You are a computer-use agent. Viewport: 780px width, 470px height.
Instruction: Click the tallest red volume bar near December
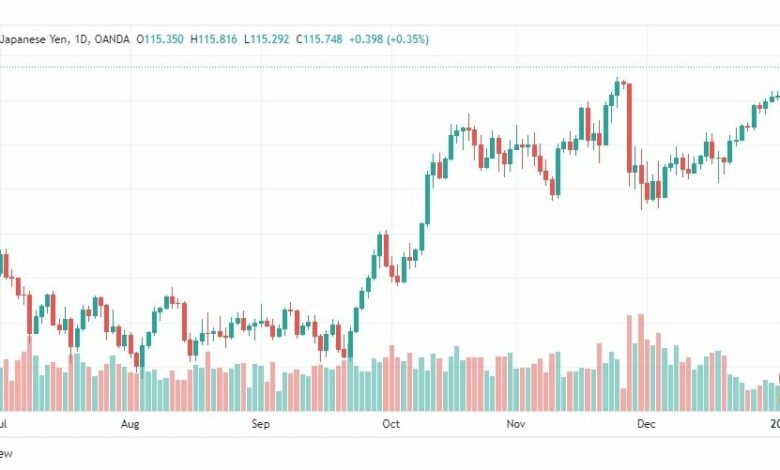(641, 362)
